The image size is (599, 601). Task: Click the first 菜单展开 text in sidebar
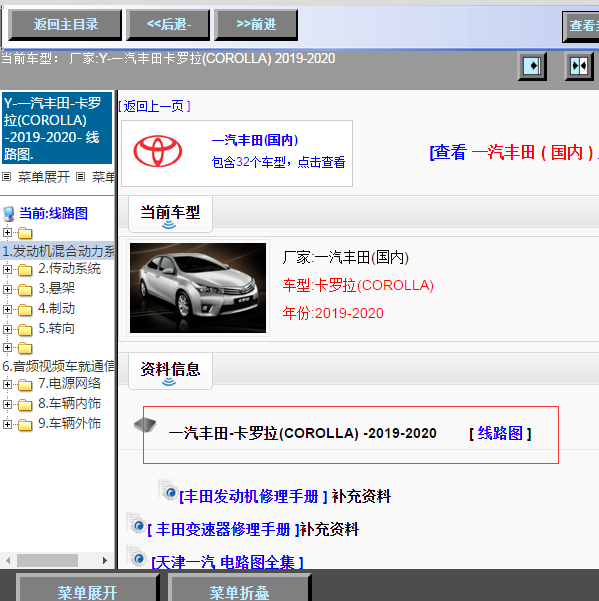44,177
